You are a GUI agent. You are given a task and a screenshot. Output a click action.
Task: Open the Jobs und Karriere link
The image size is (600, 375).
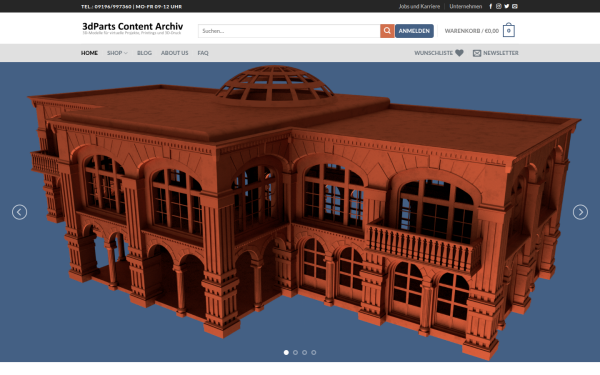(x=419, y=6)
